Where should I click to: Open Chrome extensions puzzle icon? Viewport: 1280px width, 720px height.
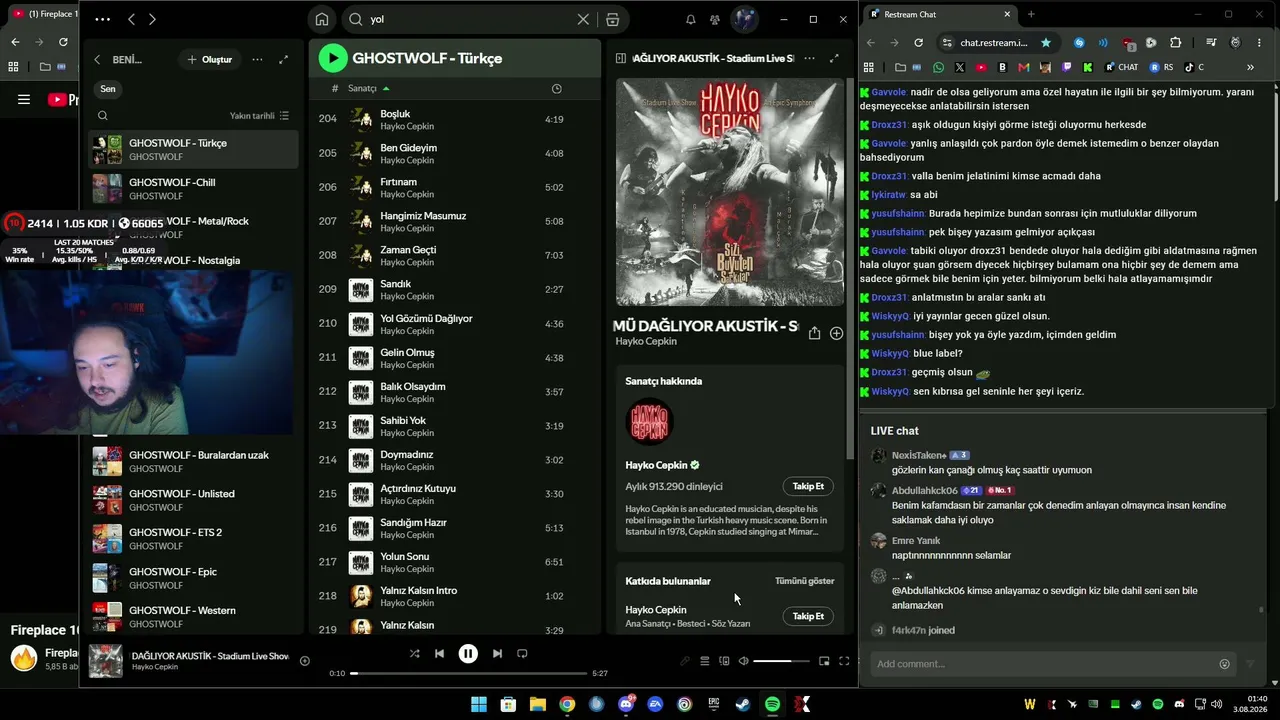click(1175, 43)
